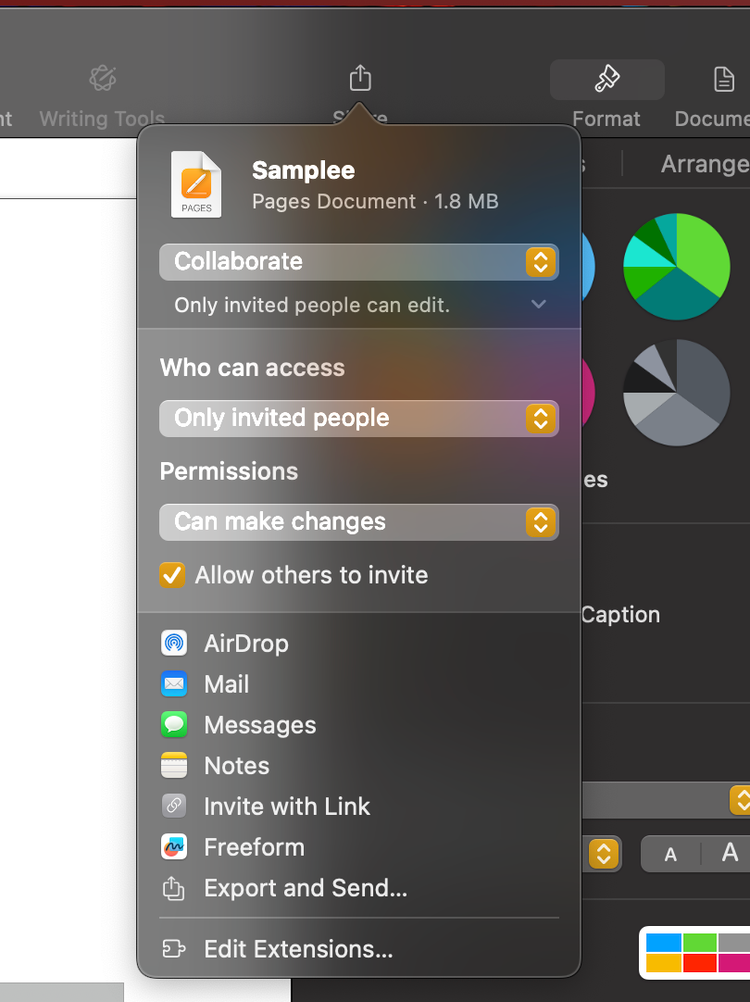This screenshot has width=750, height=1002.
Task: Open the Can make changes permissions dropdown
Action: click(358, 522)
